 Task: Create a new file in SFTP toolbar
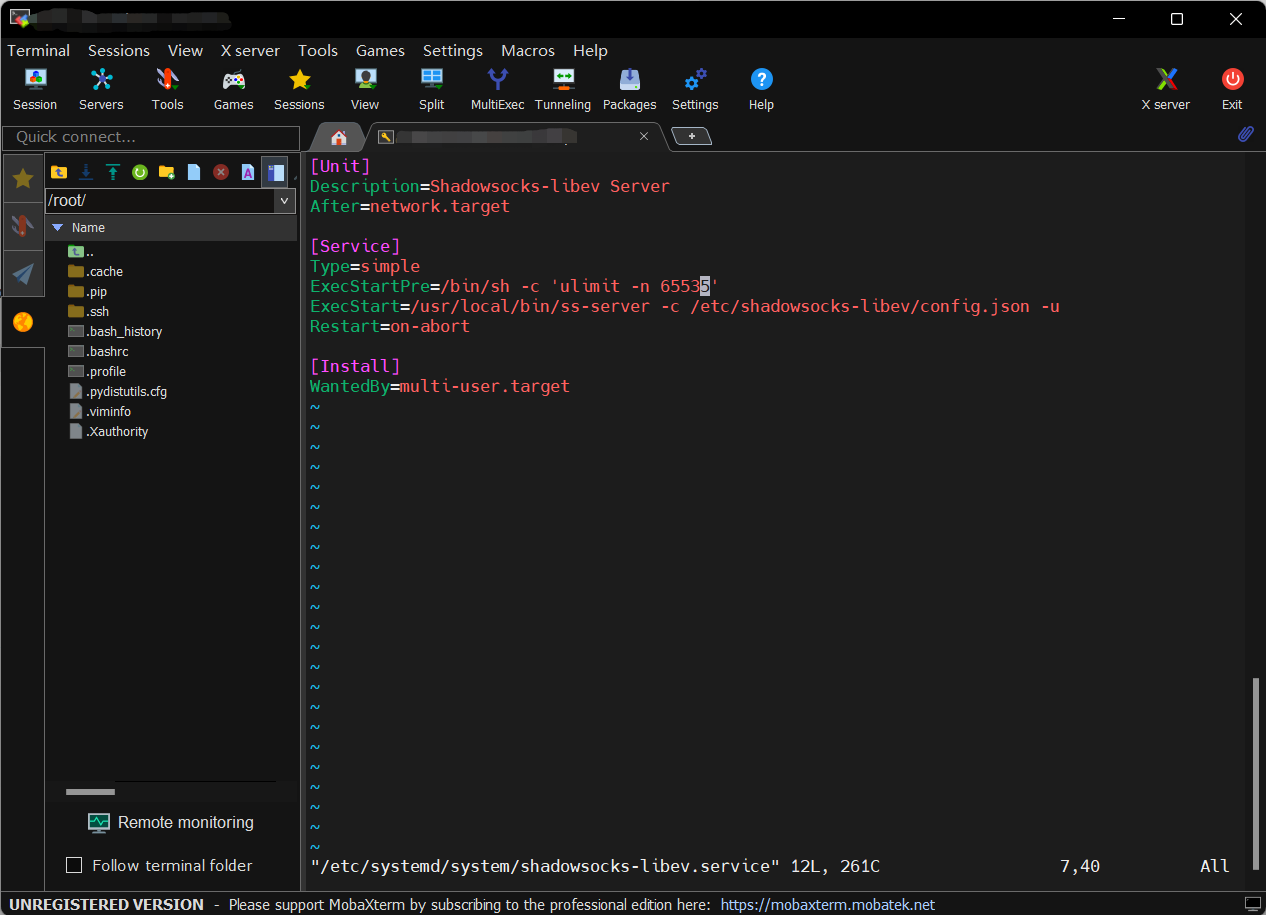[x=194, y=172]
